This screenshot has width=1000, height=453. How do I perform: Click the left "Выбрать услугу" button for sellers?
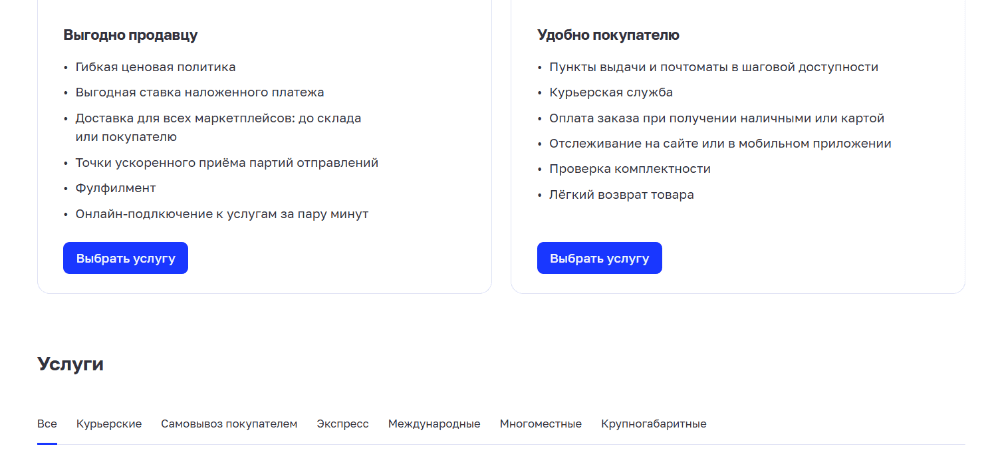[125, 258]
